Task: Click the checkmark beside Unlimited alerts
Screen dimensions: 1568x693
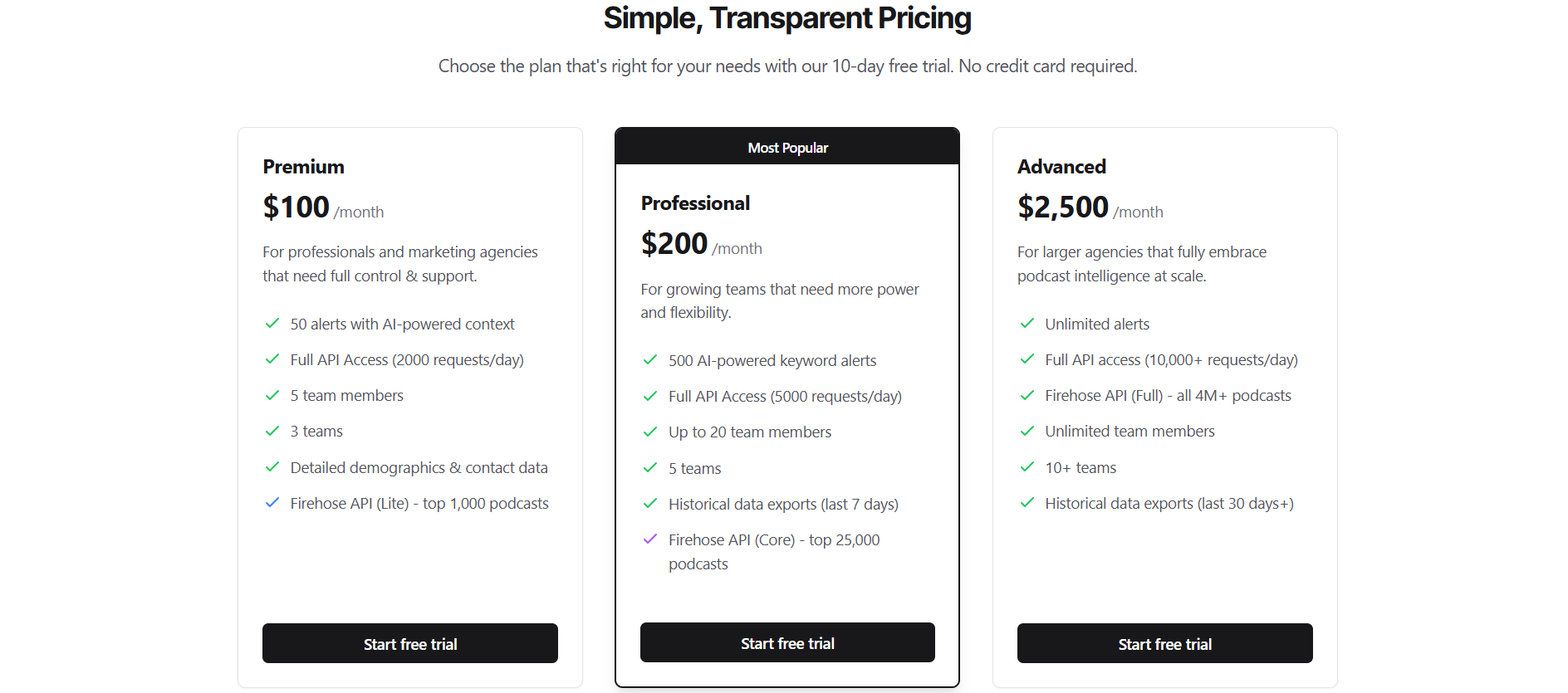Action: click(x=1027, y=324)
